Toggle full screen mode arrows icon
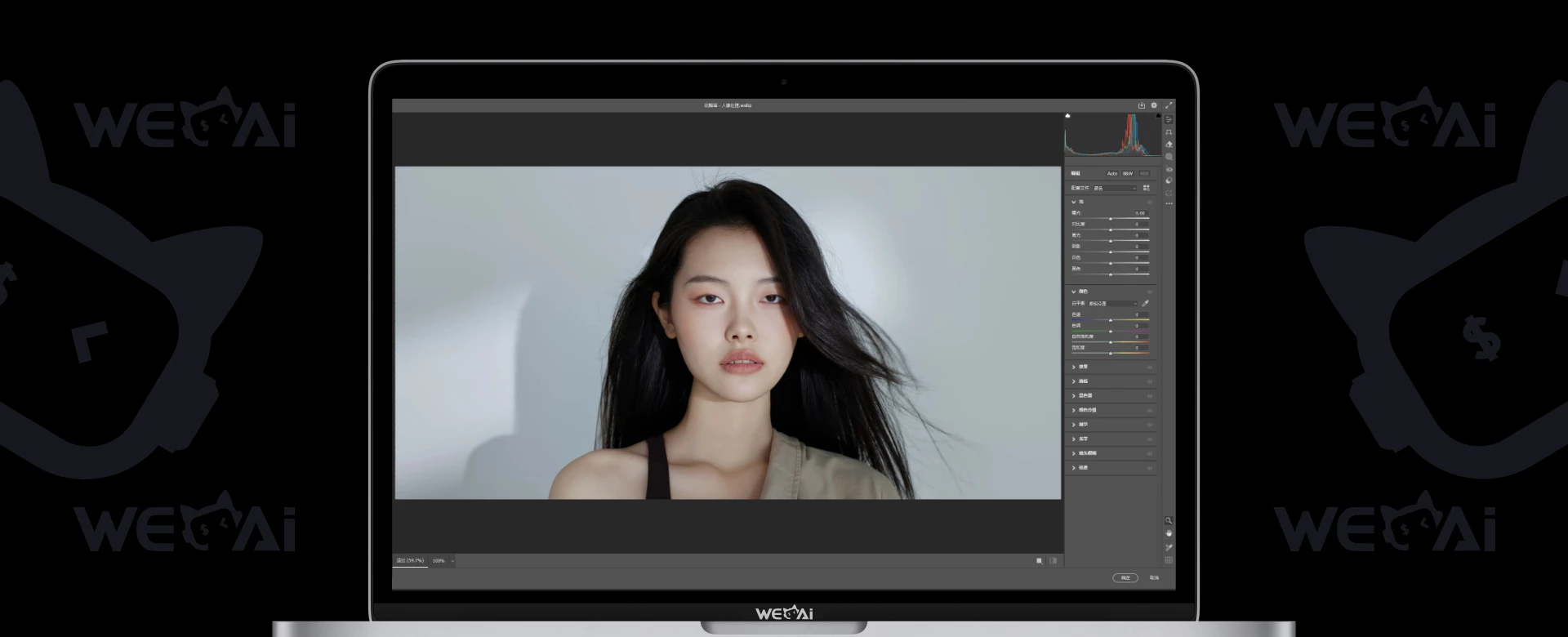Image resolution: width=1568 pixels, height=637 pixels. coord(1169,105)
